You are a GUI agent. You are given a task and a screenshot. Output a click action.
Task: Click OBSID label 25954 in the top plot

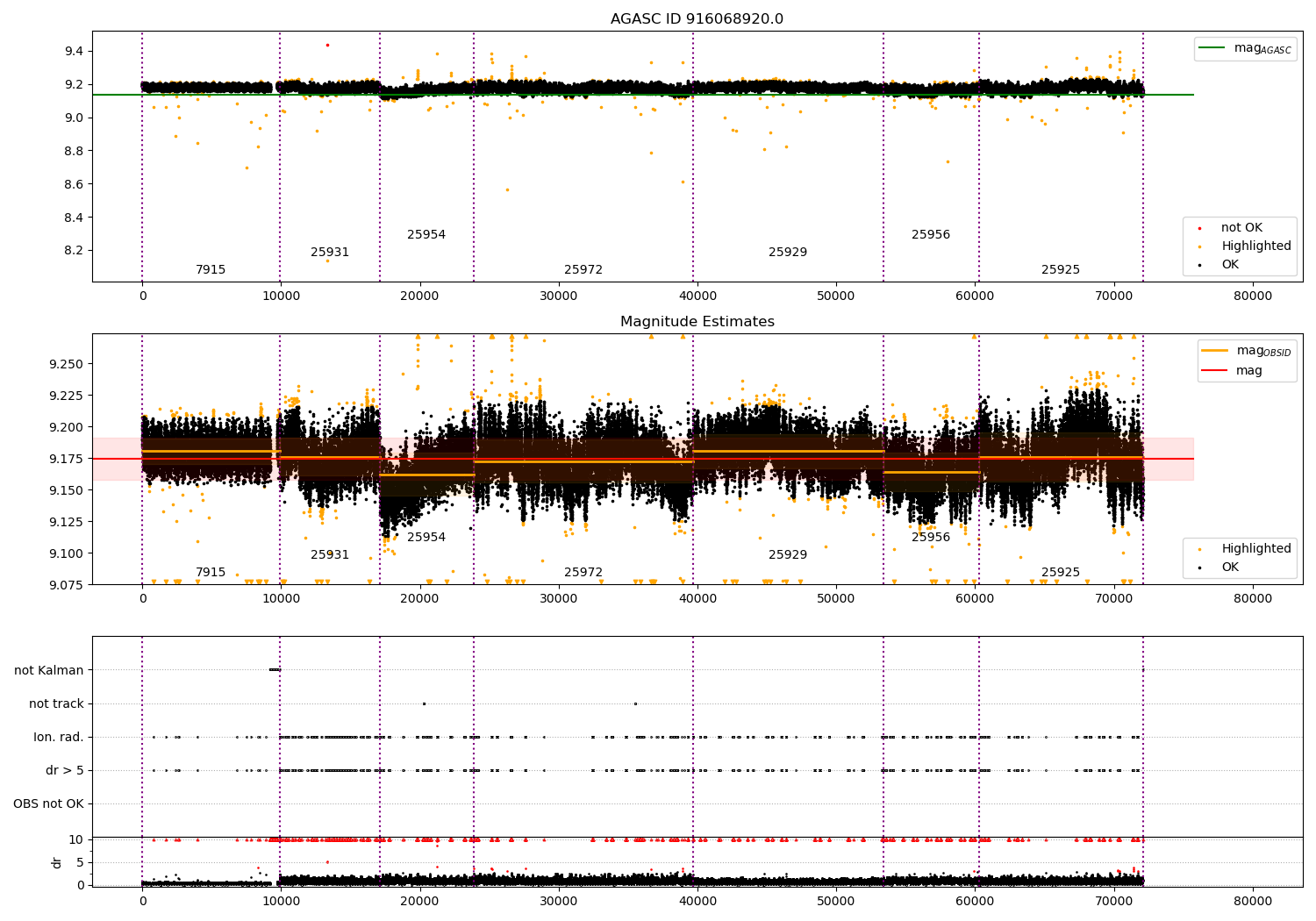coord(426,235)
